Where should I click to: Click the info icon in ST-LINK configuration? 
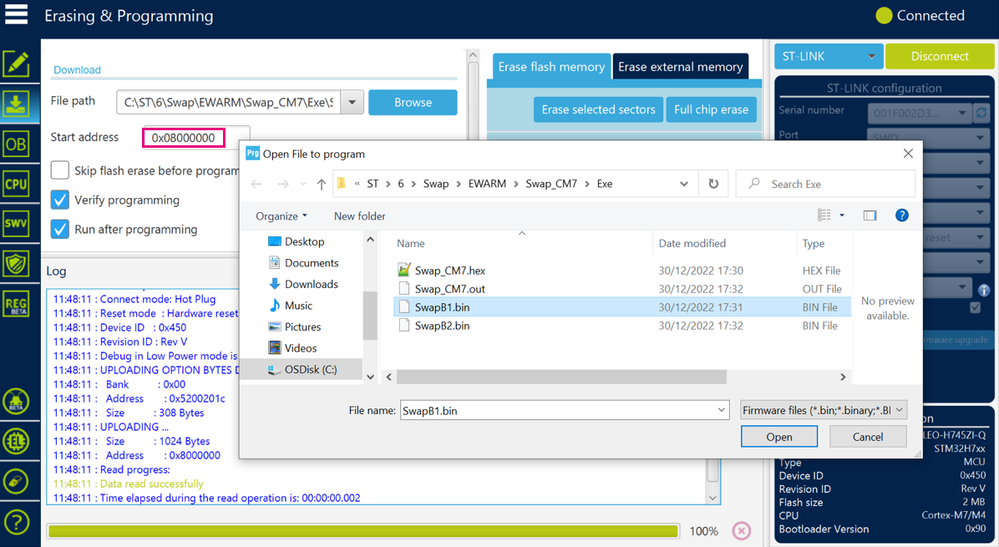pyautogui.click(x=984, y=290)
